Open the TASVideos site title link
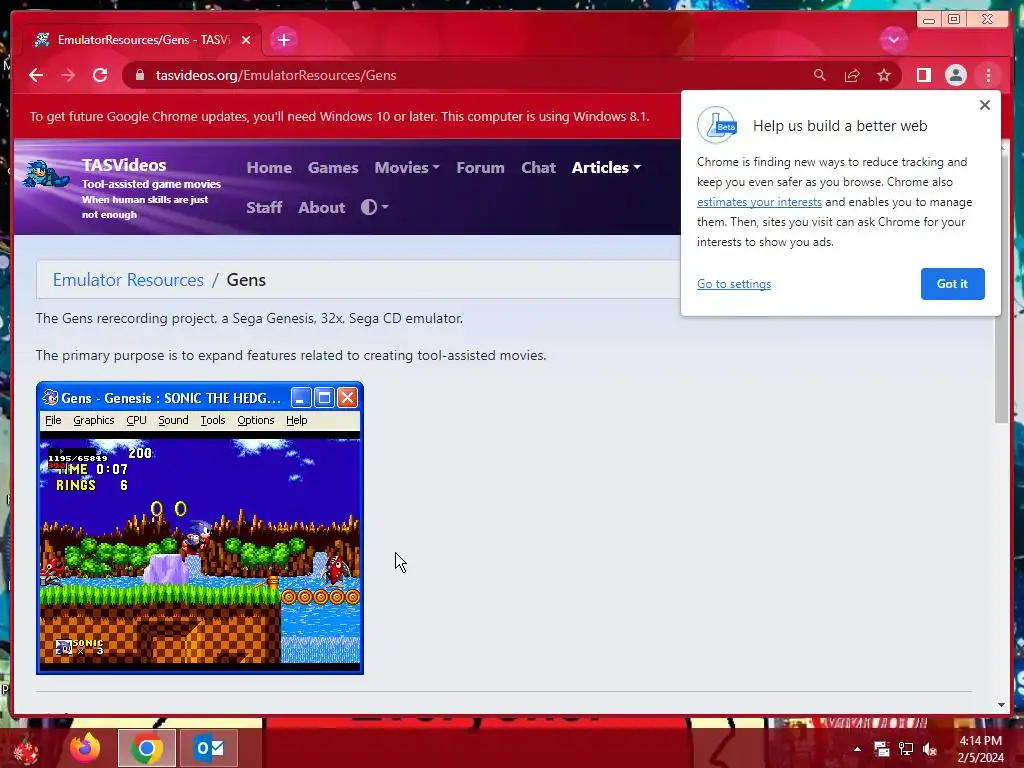 tap(124, 165)
